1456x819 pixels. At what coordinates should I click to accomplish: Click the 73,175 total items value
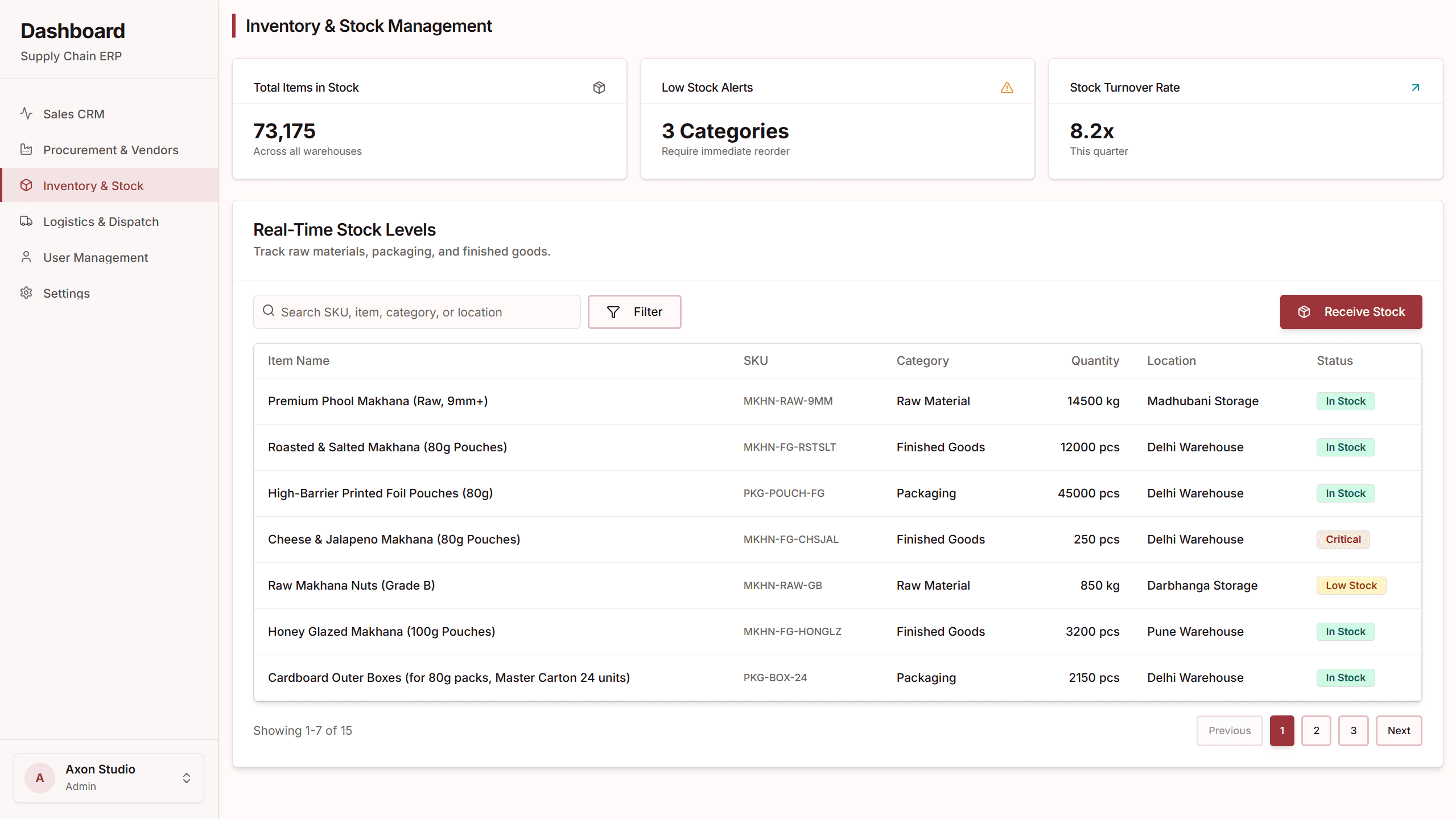(x=284, y=131)
